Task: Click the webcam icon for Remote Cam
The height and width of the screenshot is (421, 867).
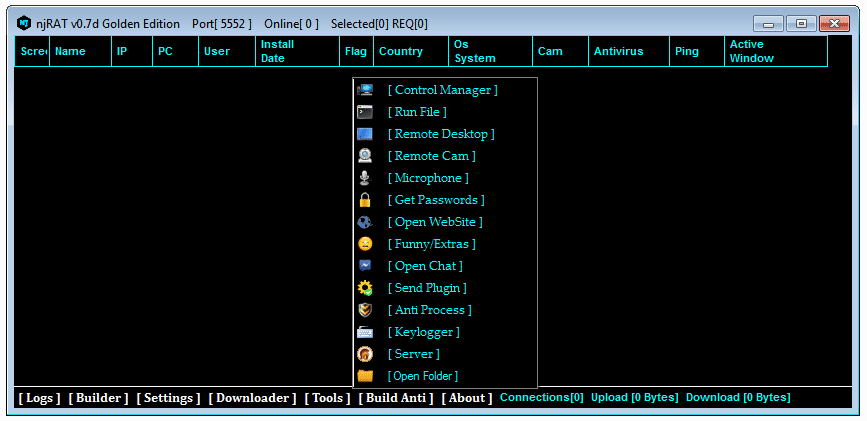Action: coord(365,156)
